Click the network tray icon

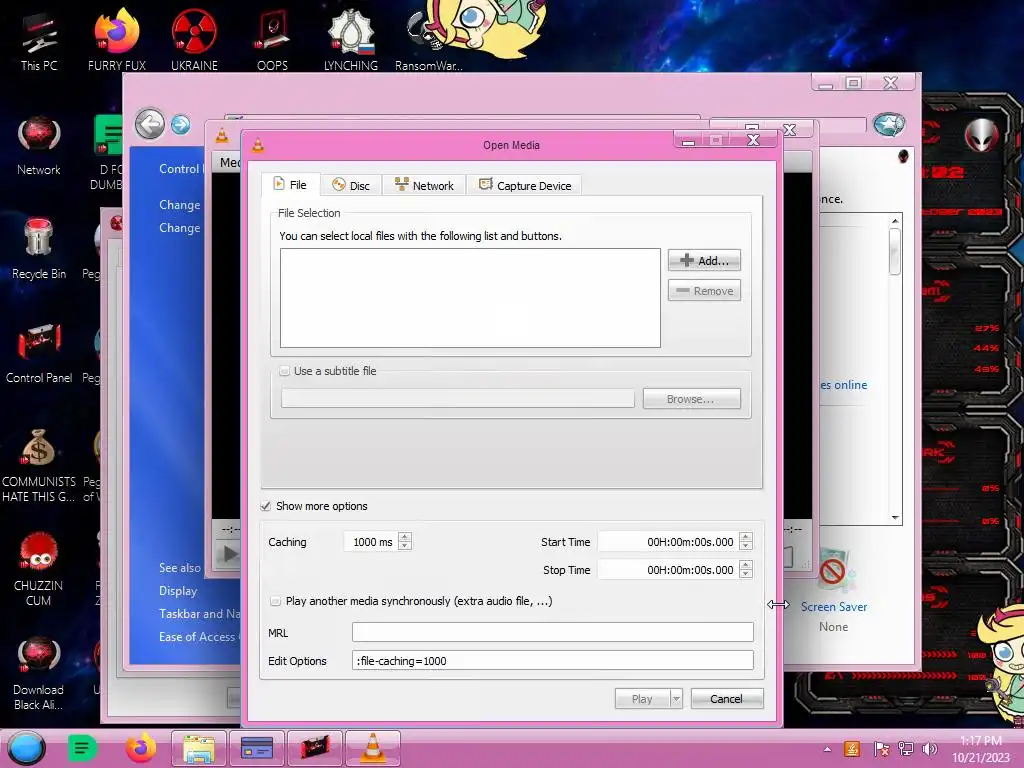tap(906, 749)
